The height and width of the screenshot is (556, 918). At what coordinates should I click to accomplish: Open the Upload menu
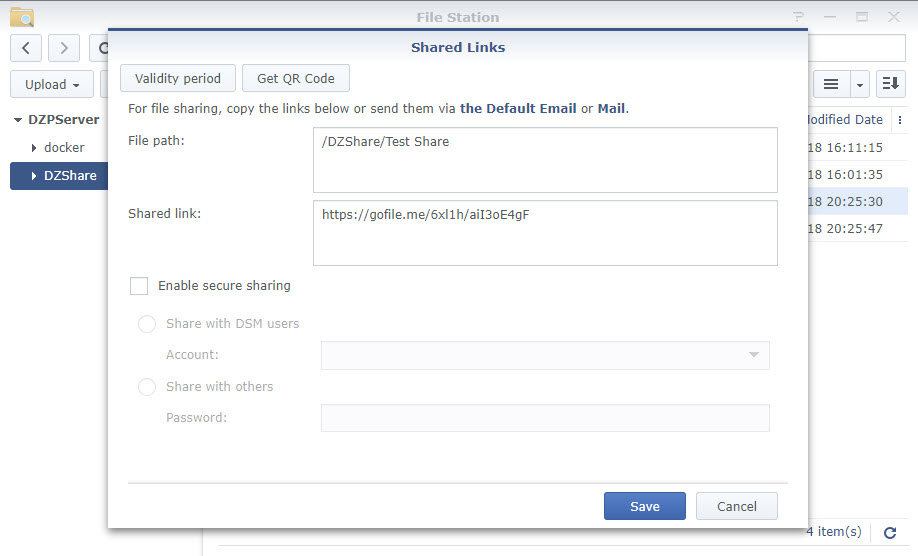[52, 84]
